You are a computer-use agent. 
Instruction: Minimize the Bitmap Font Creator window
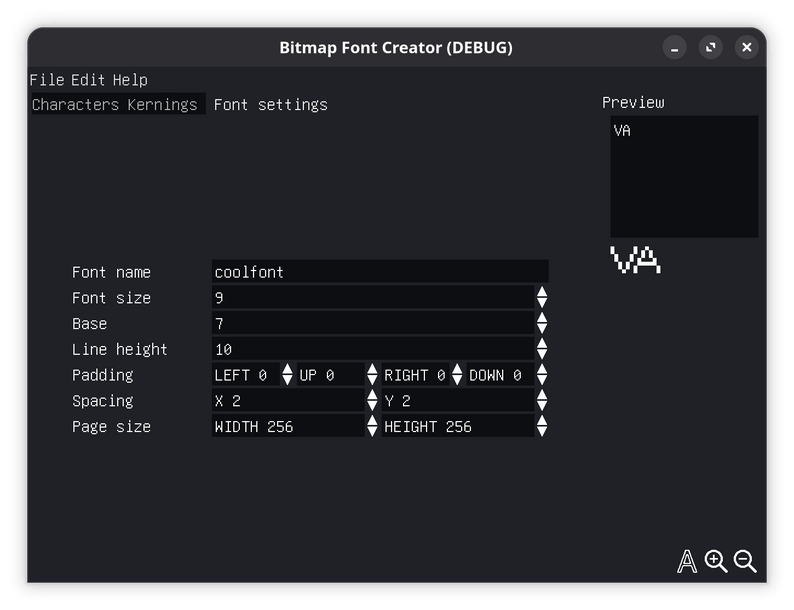tap(674, 48)
